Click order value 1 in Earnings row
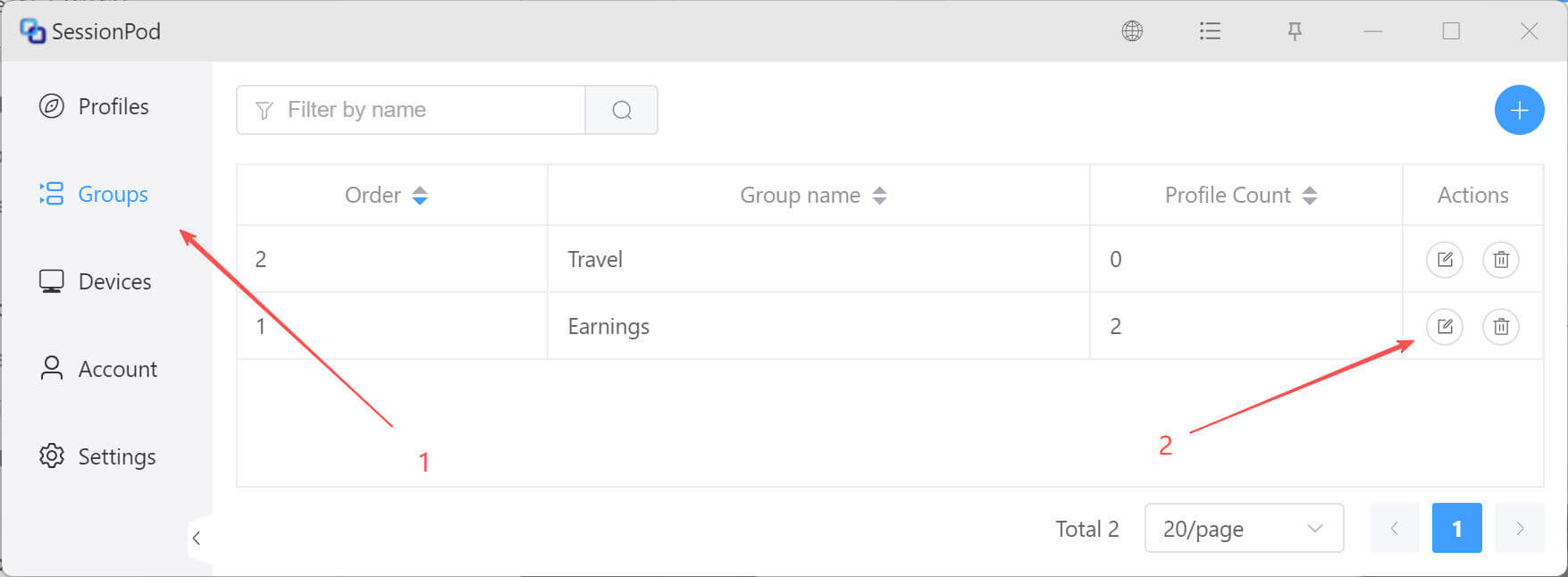1568x577 pixels. [261, 326]
